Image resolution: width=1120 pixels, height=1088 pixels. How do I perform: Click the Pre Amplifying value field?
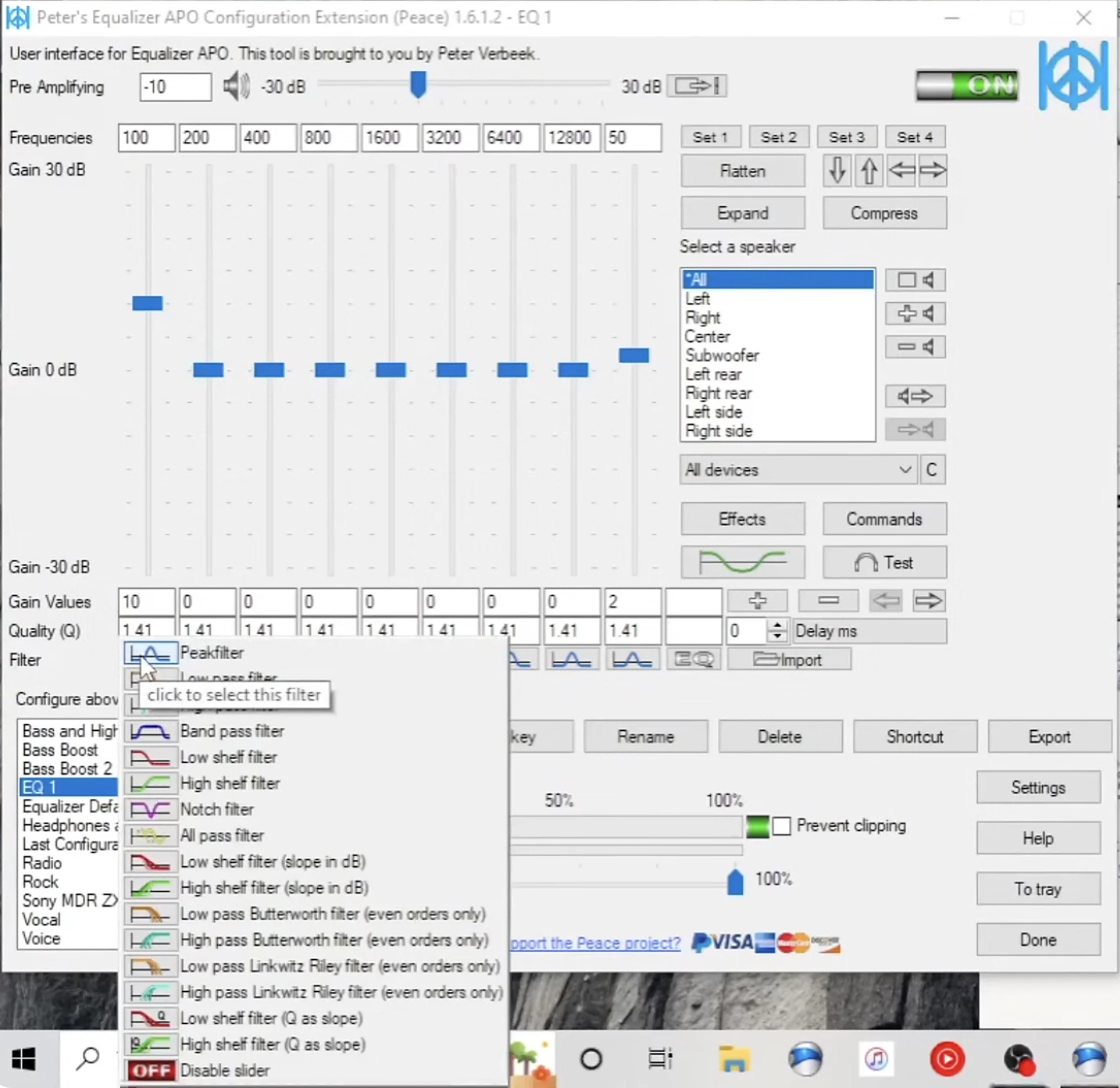click(x=175, y=87)
